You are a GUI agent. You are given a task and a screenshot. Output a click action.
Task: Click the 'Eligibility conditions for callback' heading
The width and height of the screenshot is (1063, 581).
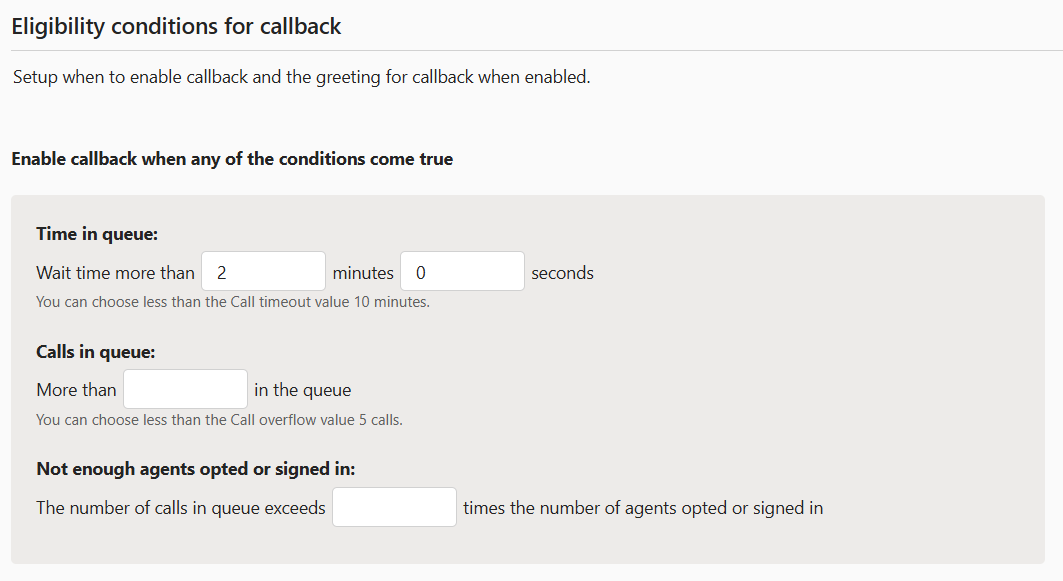tap(176, 26)
